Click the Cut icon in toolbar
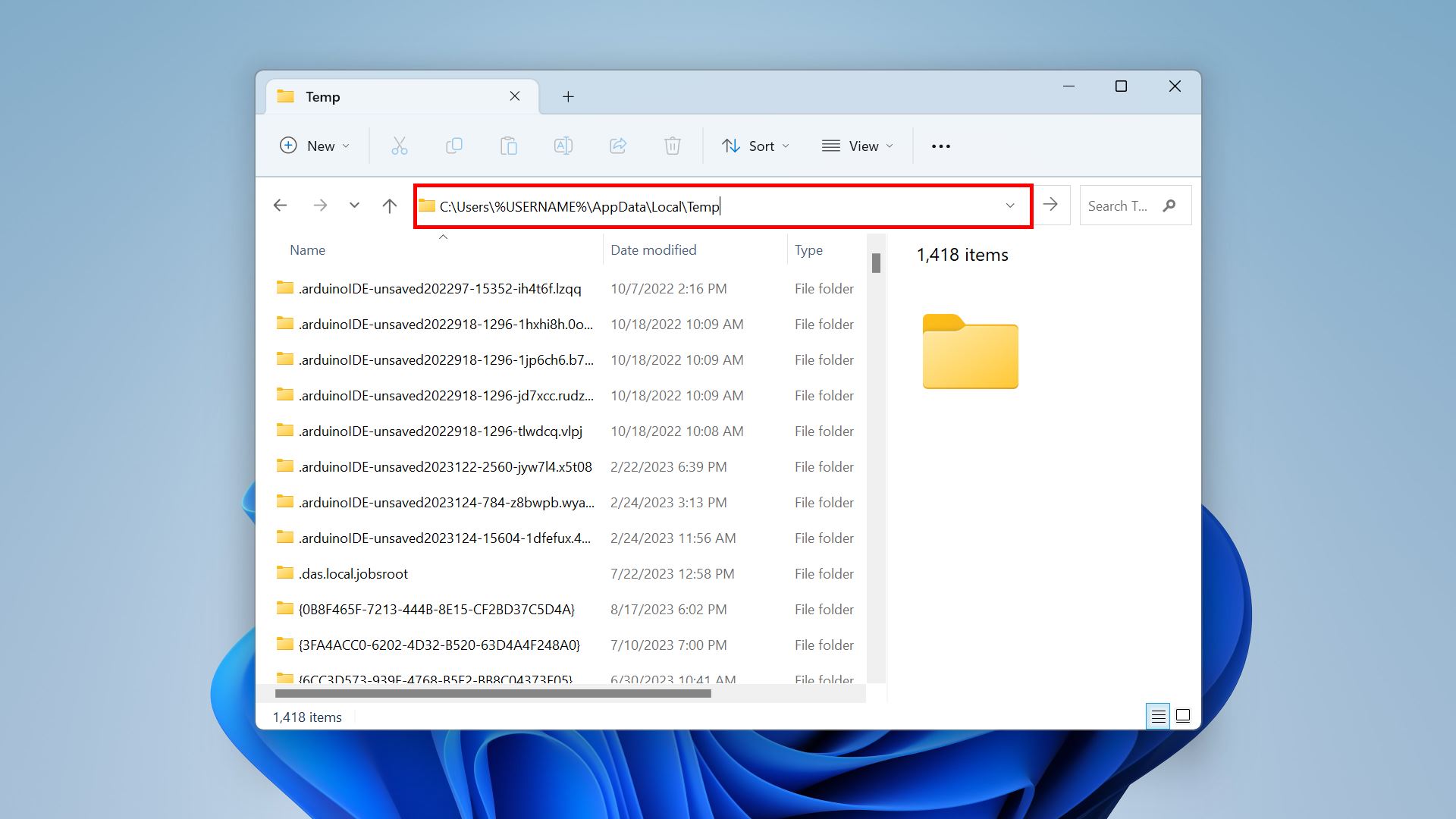1456x819 pixels. click(x=399, y=145)
